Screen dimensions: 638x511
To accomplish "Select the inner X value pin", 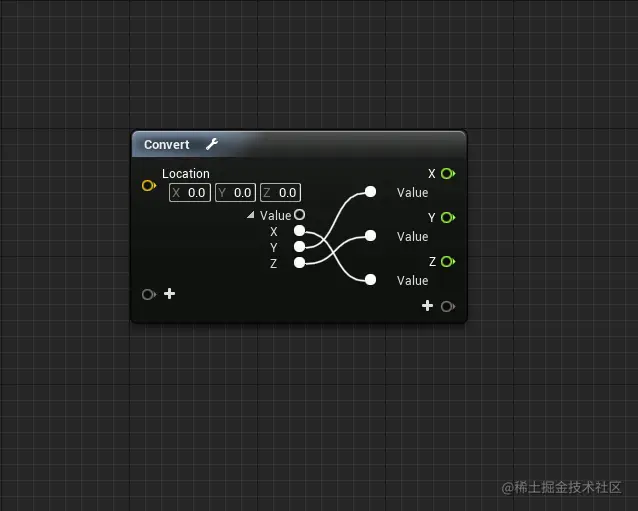I will pos(299,231).
